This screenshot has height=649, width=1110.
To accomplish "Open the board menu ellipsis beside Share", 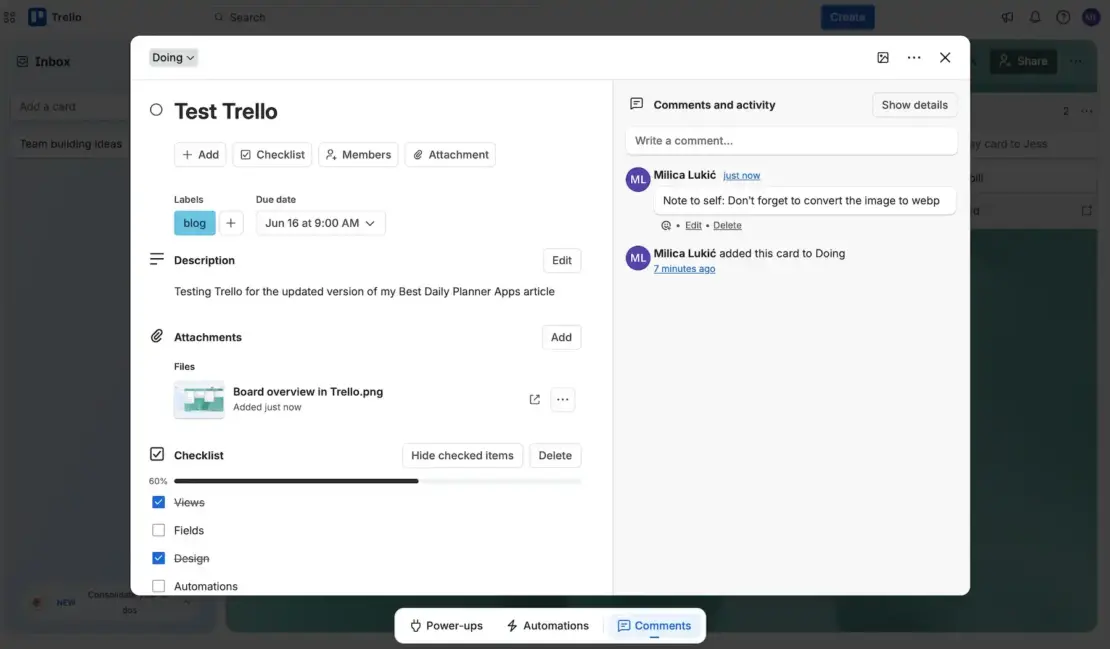I will pyautogui.click(x=1076, y=62).
